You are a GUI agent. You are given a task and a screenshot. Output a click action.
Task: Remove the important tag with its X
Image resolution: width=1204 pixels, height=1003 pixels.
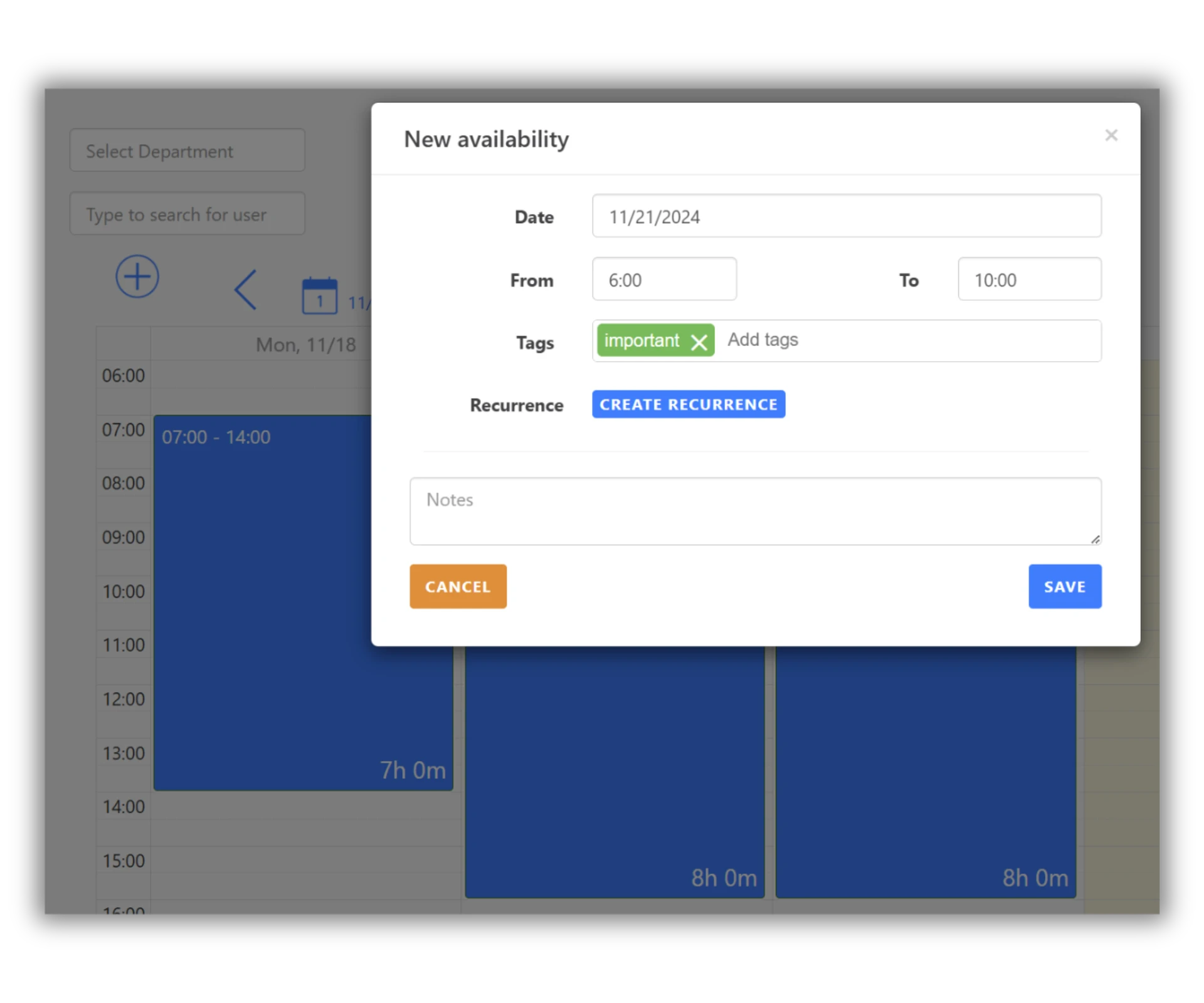(x=699, y=342)
